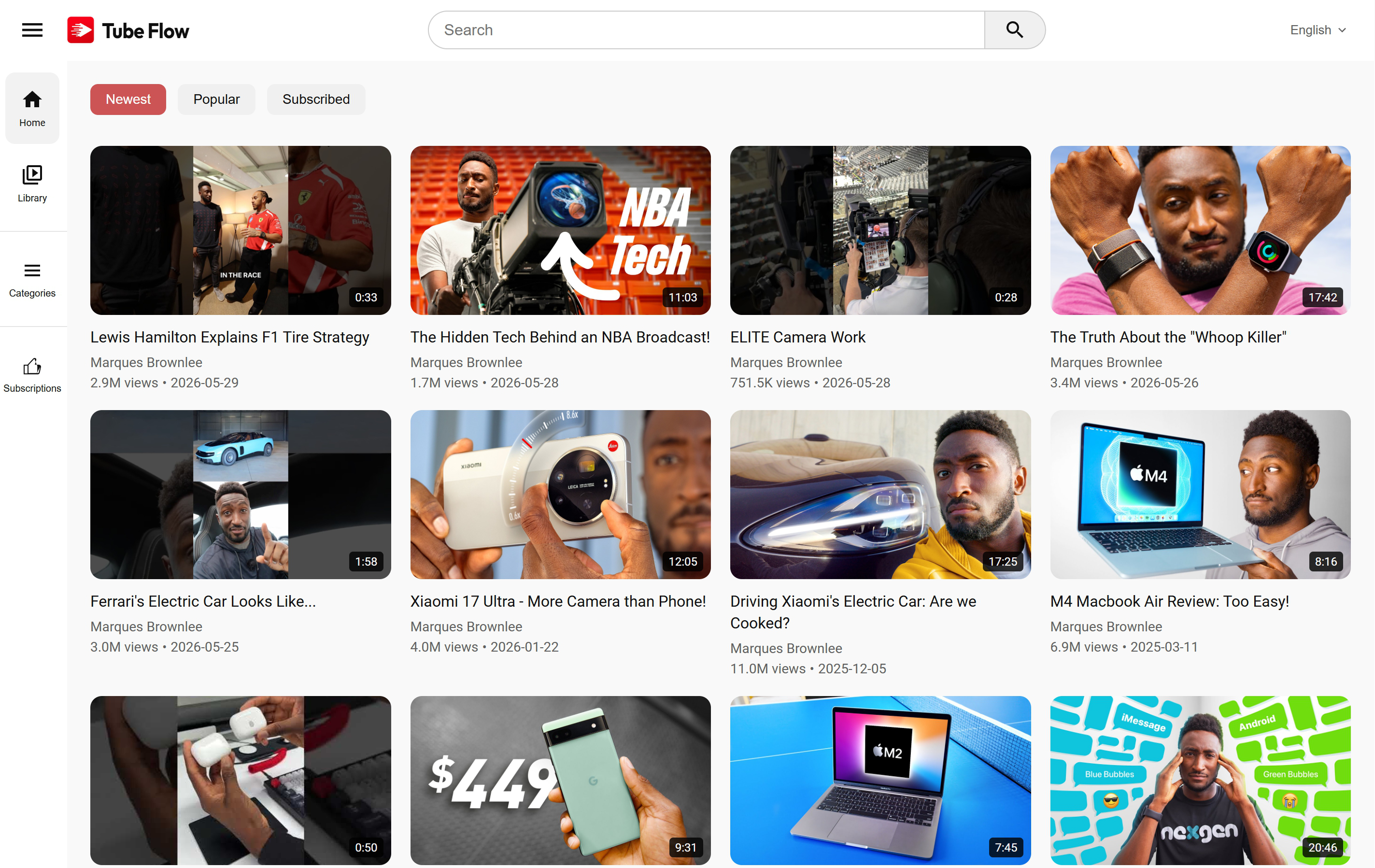Screen dimensions: 1375x868
Task: Open the Ferrari electric car thumbnail
Action: pyautogui.click(x=241, y=495)
